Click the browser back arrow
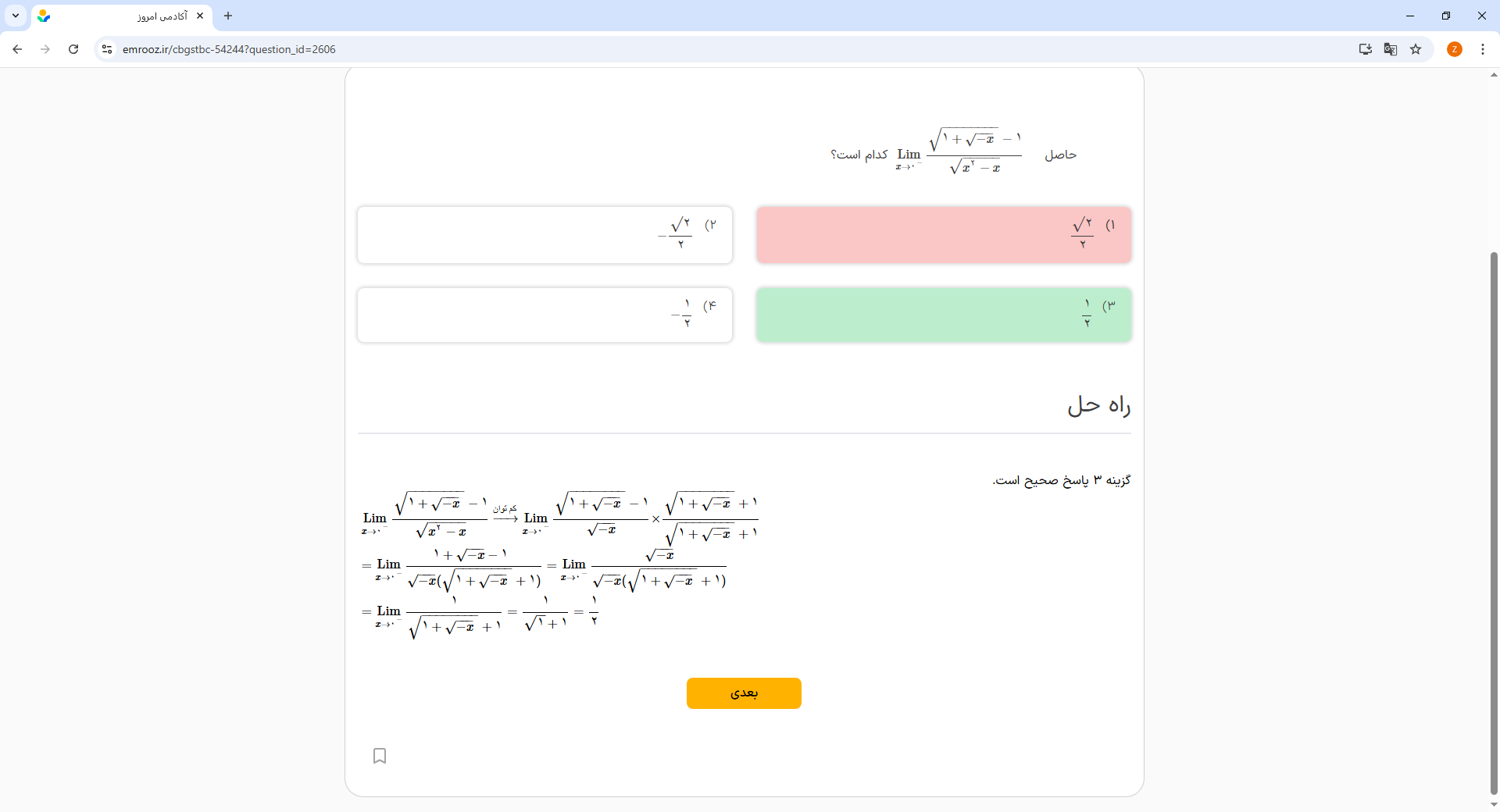This screenshot has width=1500, height=812. [17, 49]
